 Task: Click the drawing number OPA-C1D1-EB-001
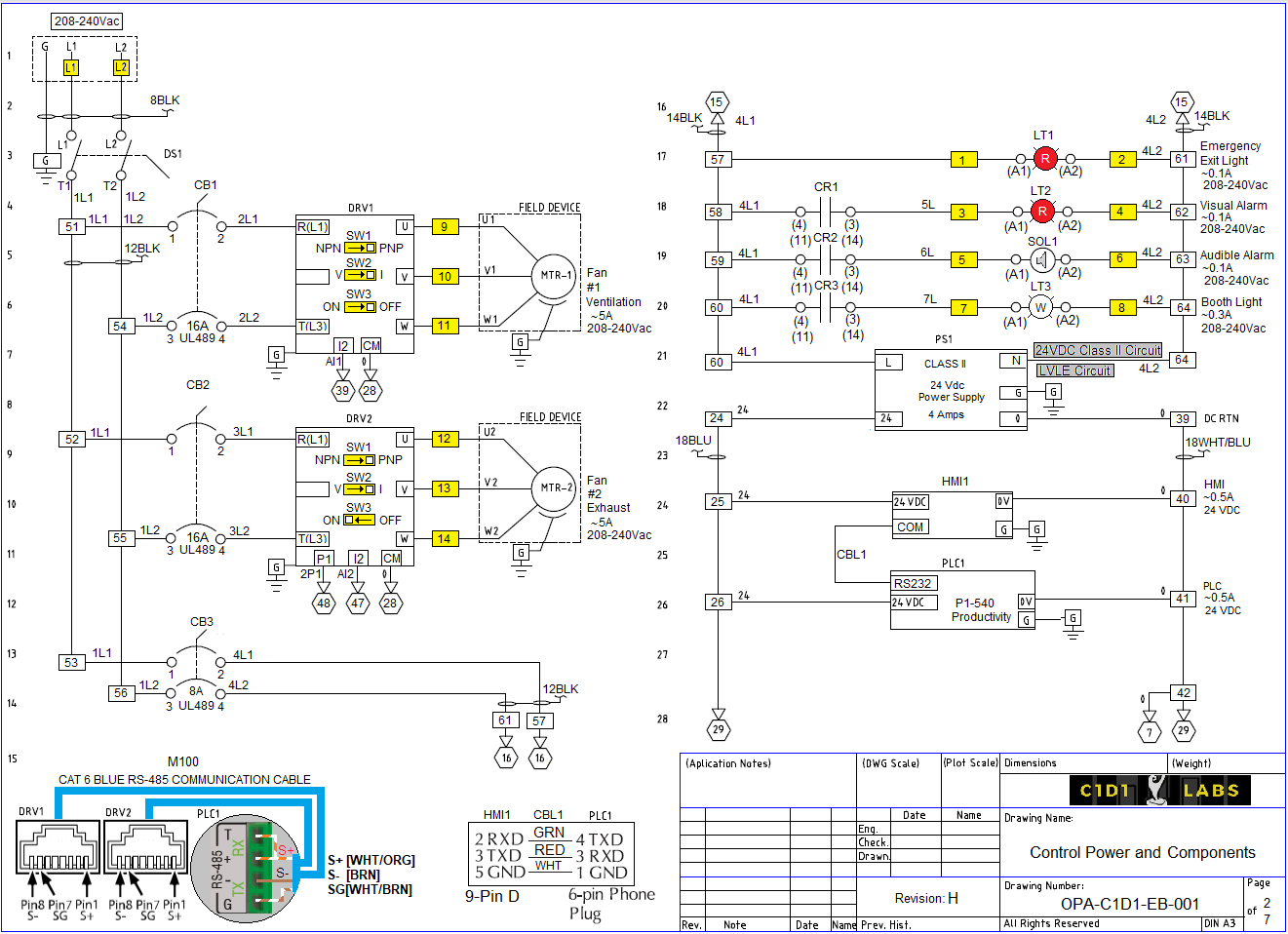coord(1129,904)
